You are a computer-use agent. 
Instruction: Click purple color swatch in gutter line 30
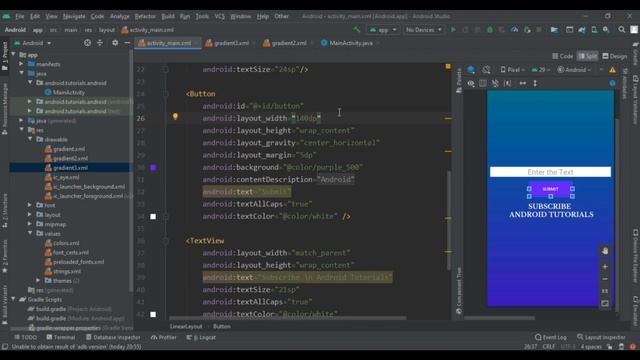pos(153,167)
